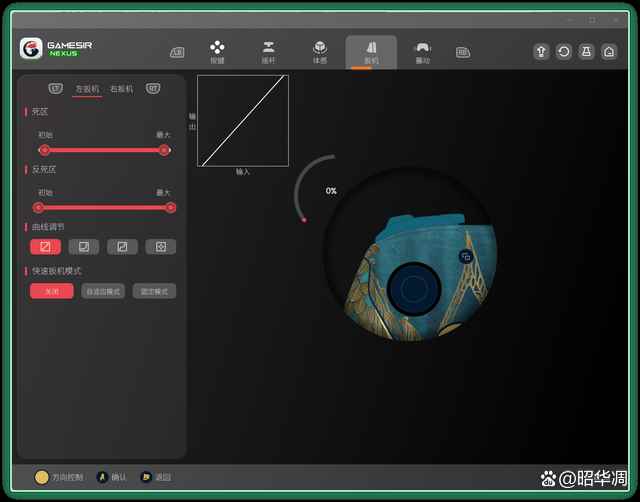This screenshot has height=502, width=640.
Task: Click the 曲线调节 section label
Action: [48, 227]
